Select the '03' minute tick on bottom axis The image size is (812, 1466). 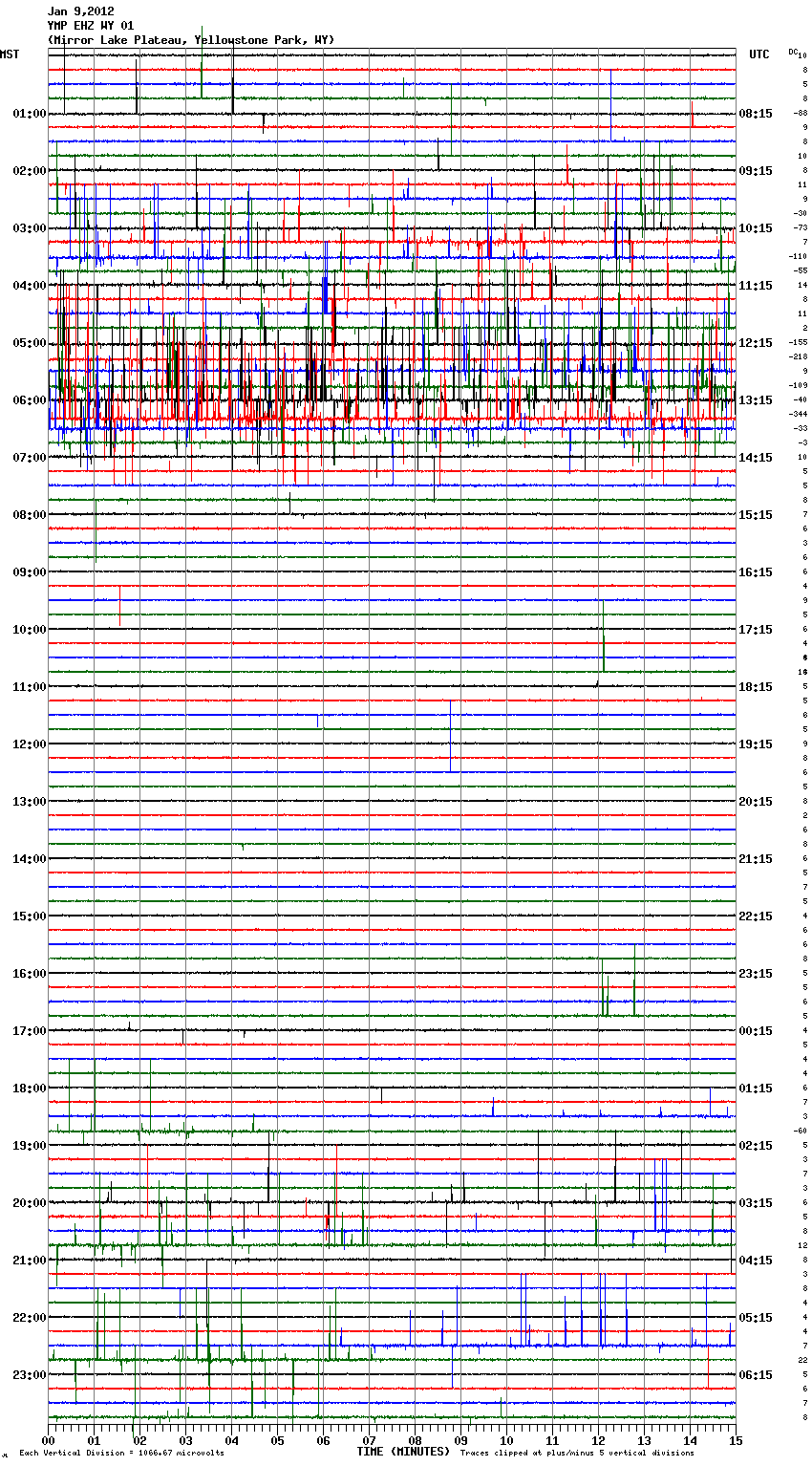[185, 1440]
